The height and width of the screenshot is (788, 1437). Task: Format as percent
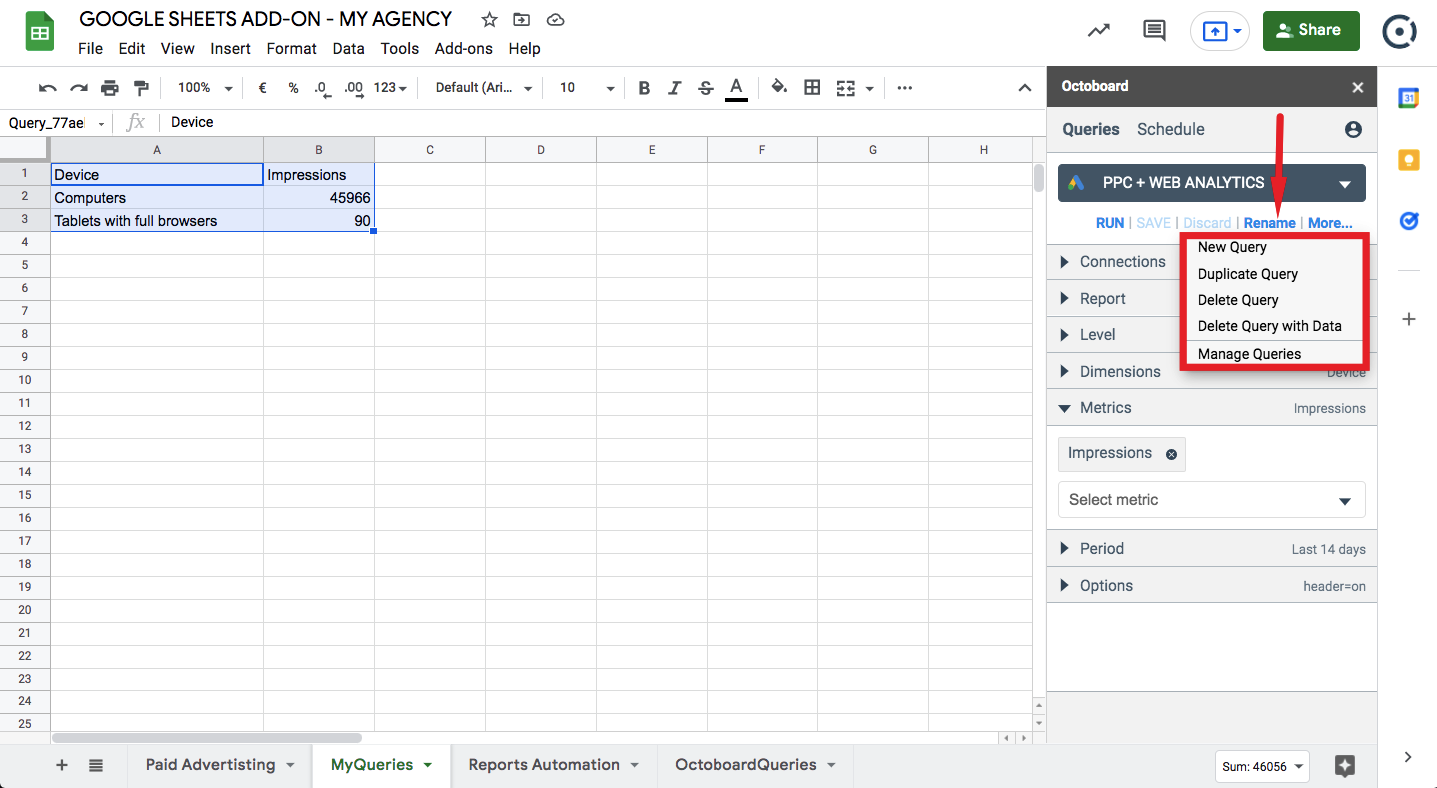[x=293, y=88]
